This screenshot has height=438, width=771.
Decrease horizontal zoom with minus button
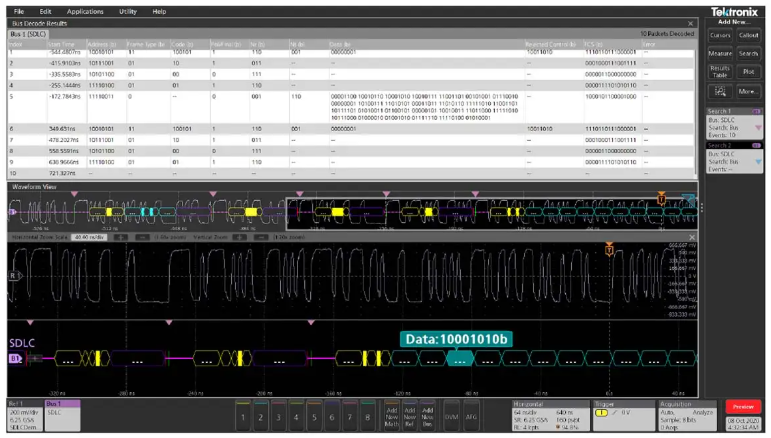142,237
